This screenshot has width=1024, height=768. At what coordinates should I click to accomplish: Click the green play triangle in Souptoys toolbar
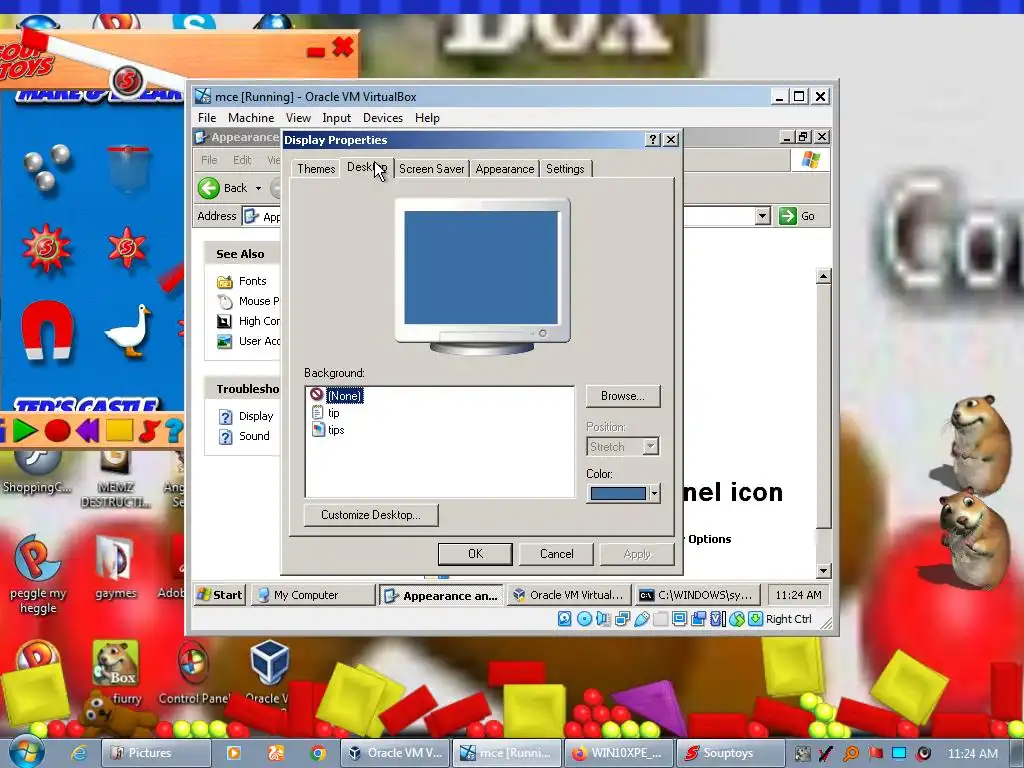coord(25,430)
